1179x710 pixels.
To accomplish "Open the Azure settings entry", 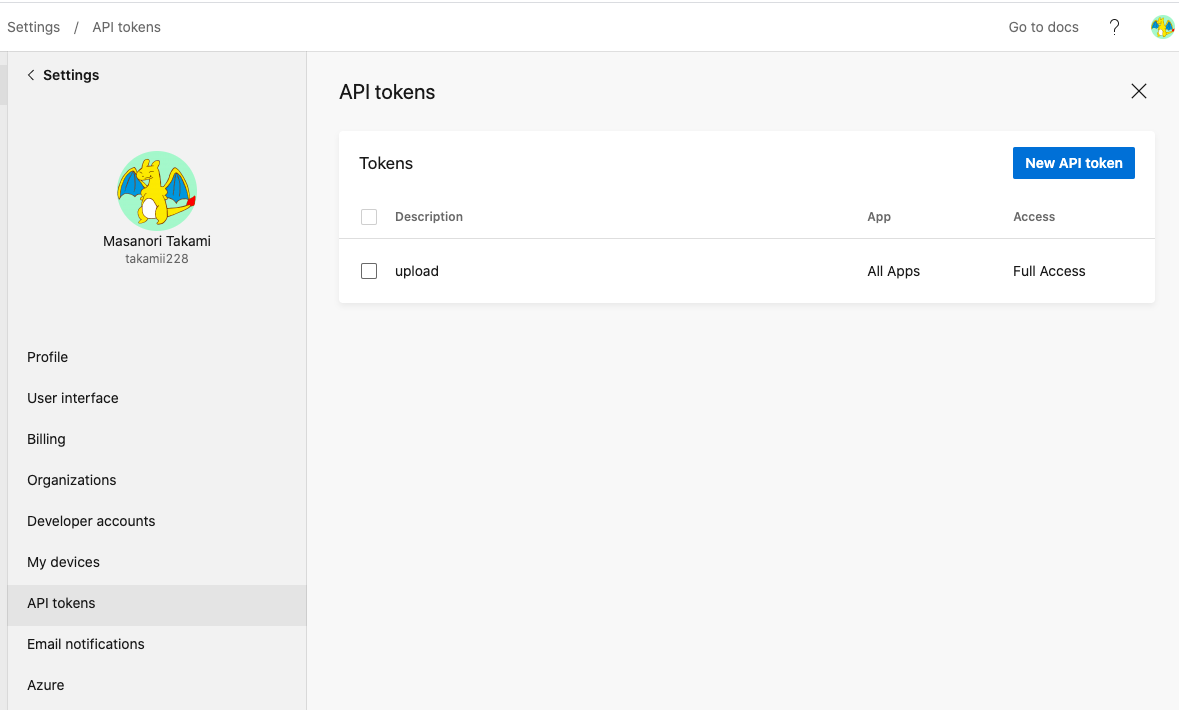I will point(46,685).
